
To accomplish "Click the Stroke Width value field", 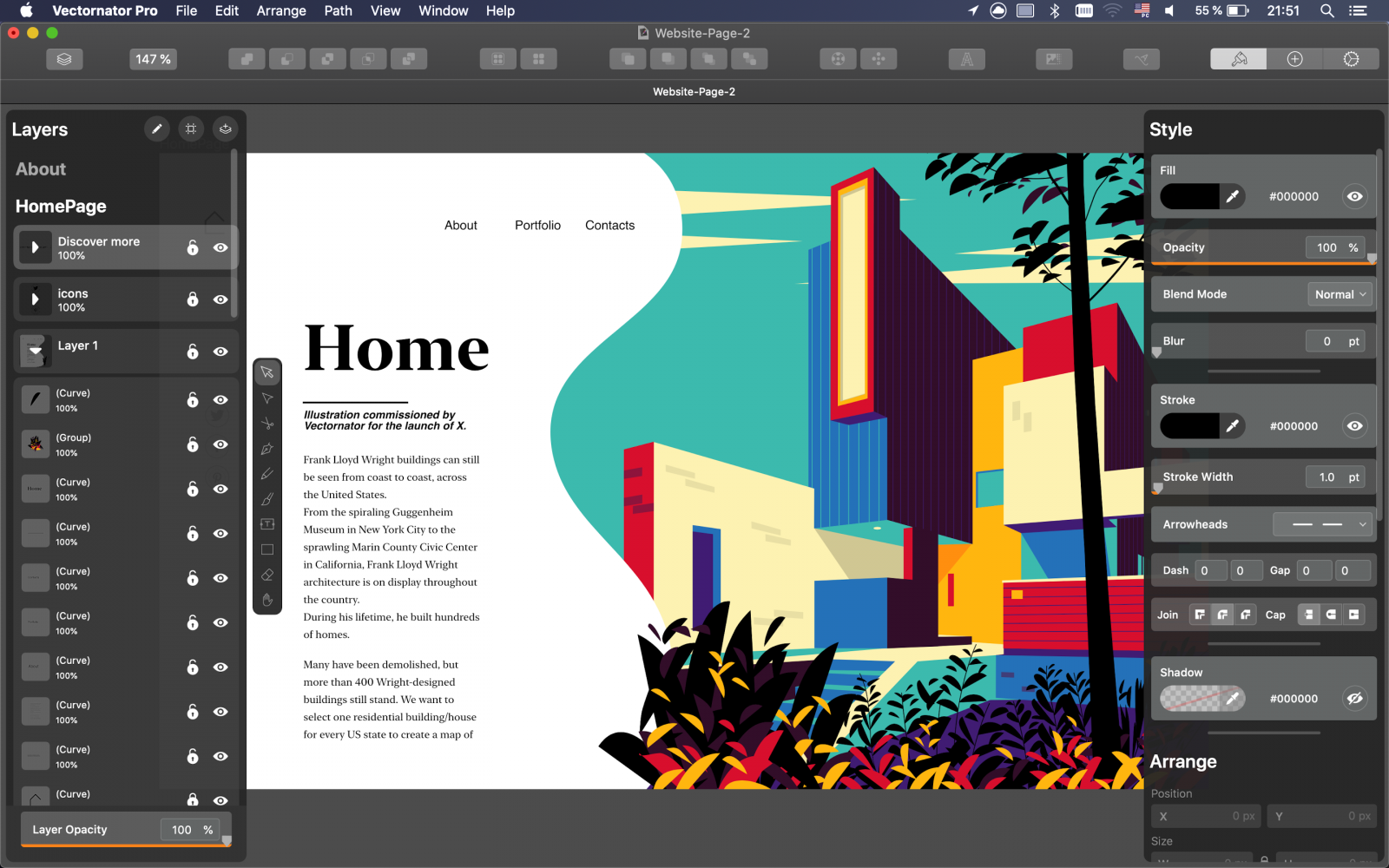I will pos(1325,477).
